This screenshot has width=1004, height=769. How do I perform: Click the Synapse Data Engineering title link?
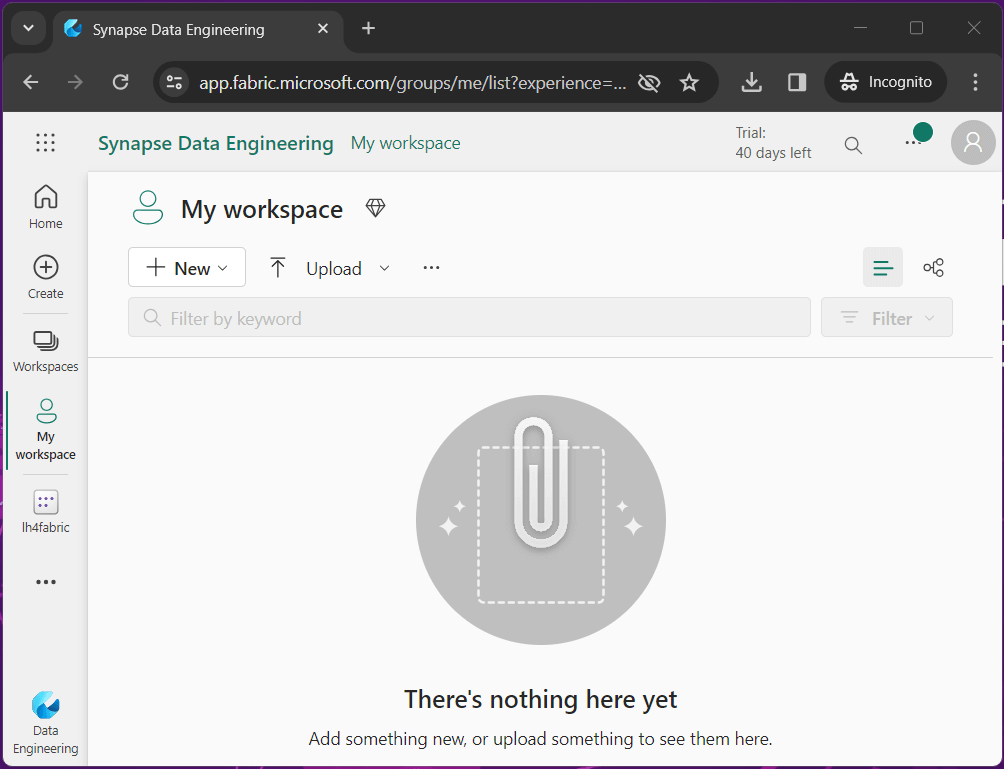[215, 143]
